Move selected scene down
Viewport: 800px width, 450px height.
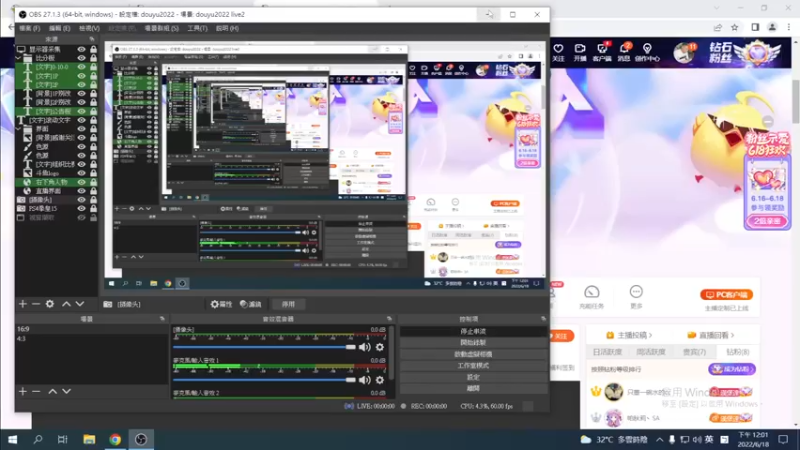[x=66, y=391]
